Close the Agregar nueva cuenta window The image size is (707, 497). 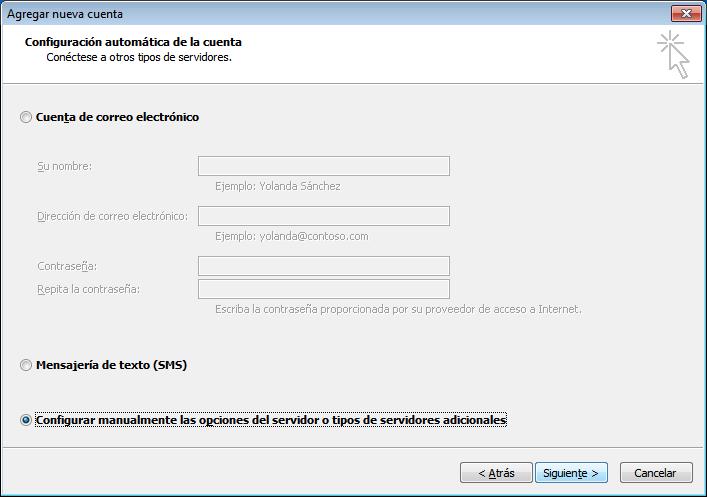coord(686,14)
